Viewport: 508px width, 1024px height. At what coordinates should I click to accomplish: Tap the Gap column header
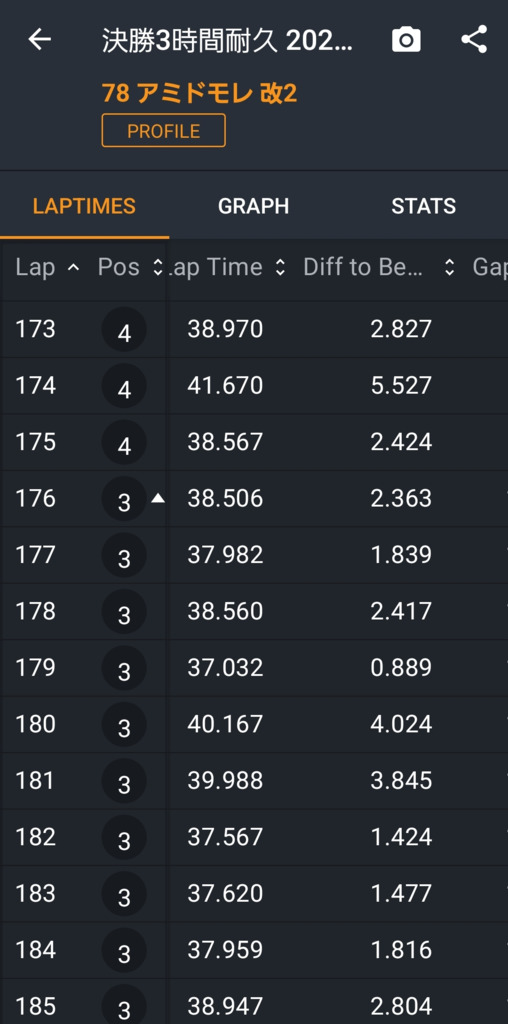[490, 267]
